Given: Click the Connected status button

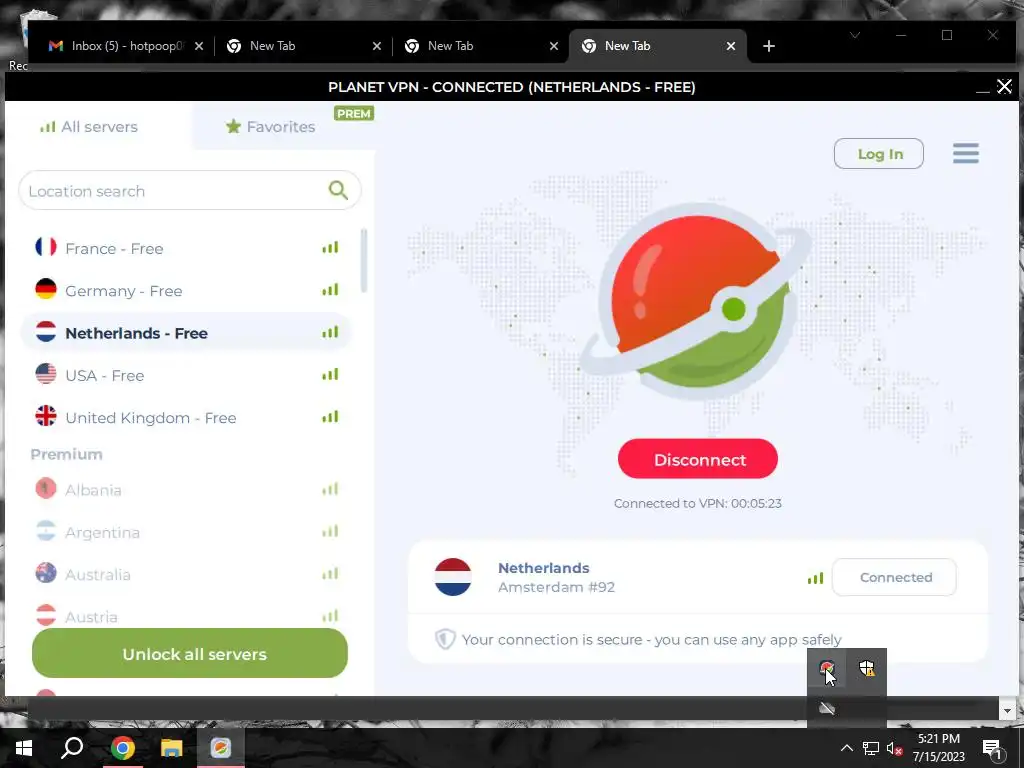Looking at the screenshot, I should click(x=895, y=577).
